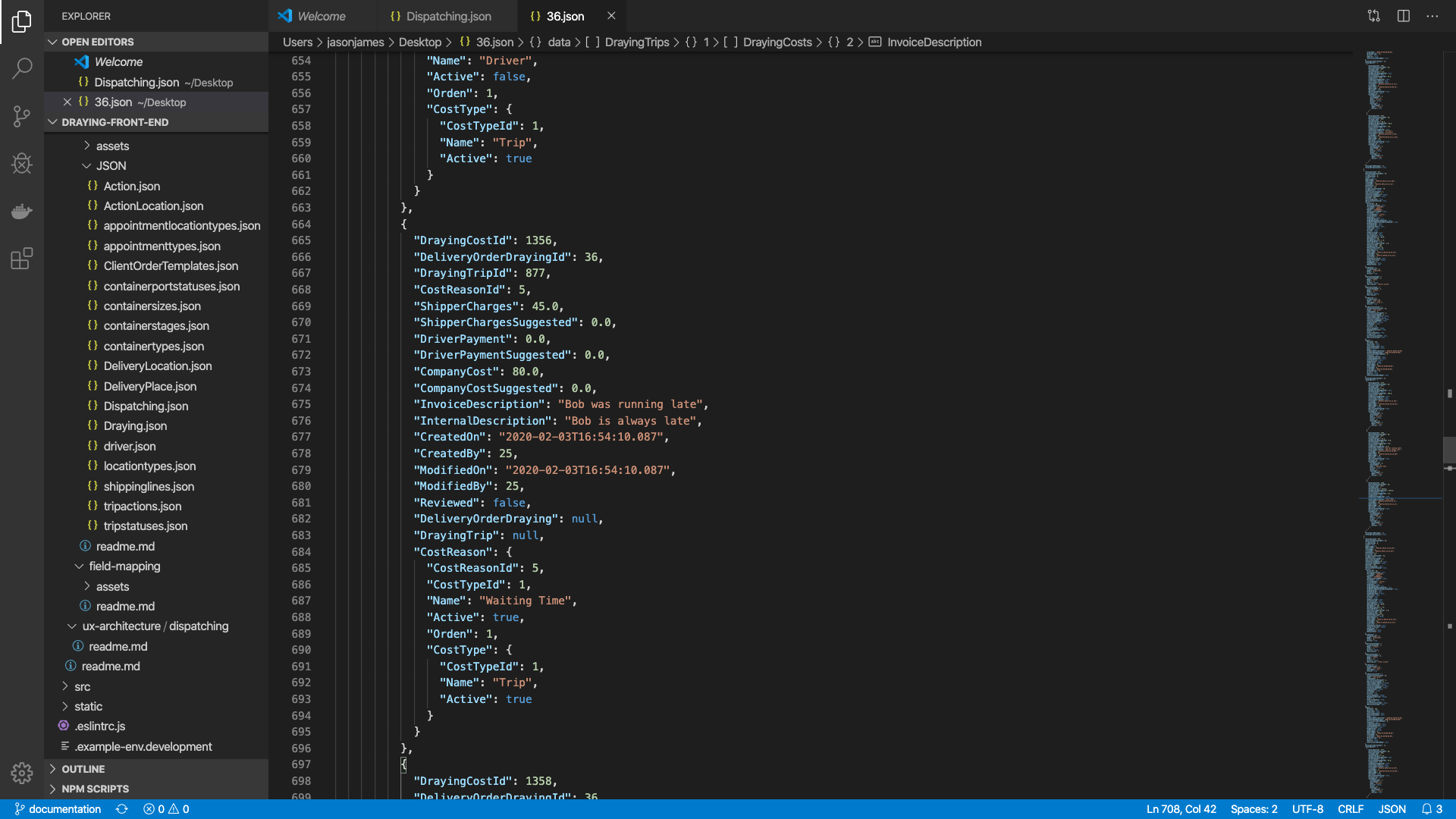The image size is (1456, 819).
Task: Open the Run and Debug view
Action: [22, 163]
